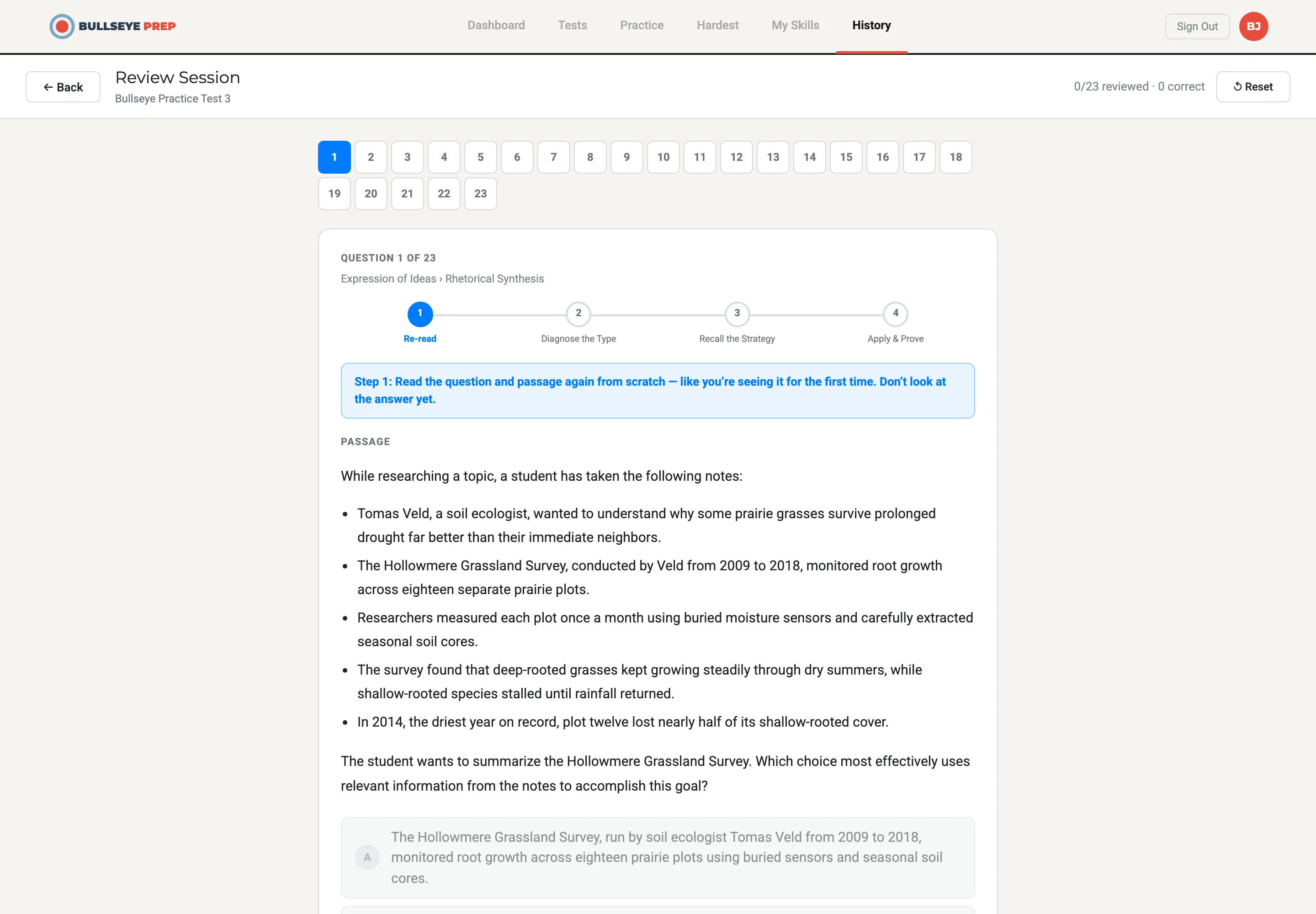Jump to question 15

tap(846, 157)
